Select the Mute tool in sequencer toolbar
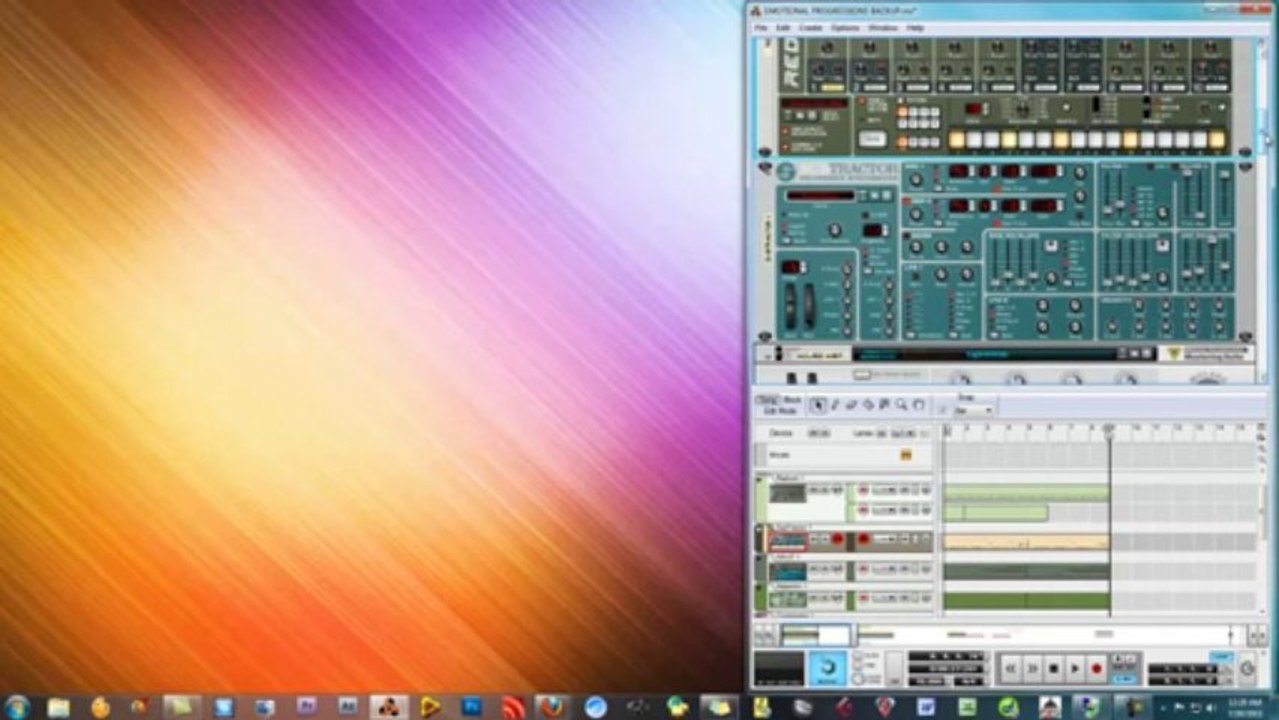 pos(884,405)
